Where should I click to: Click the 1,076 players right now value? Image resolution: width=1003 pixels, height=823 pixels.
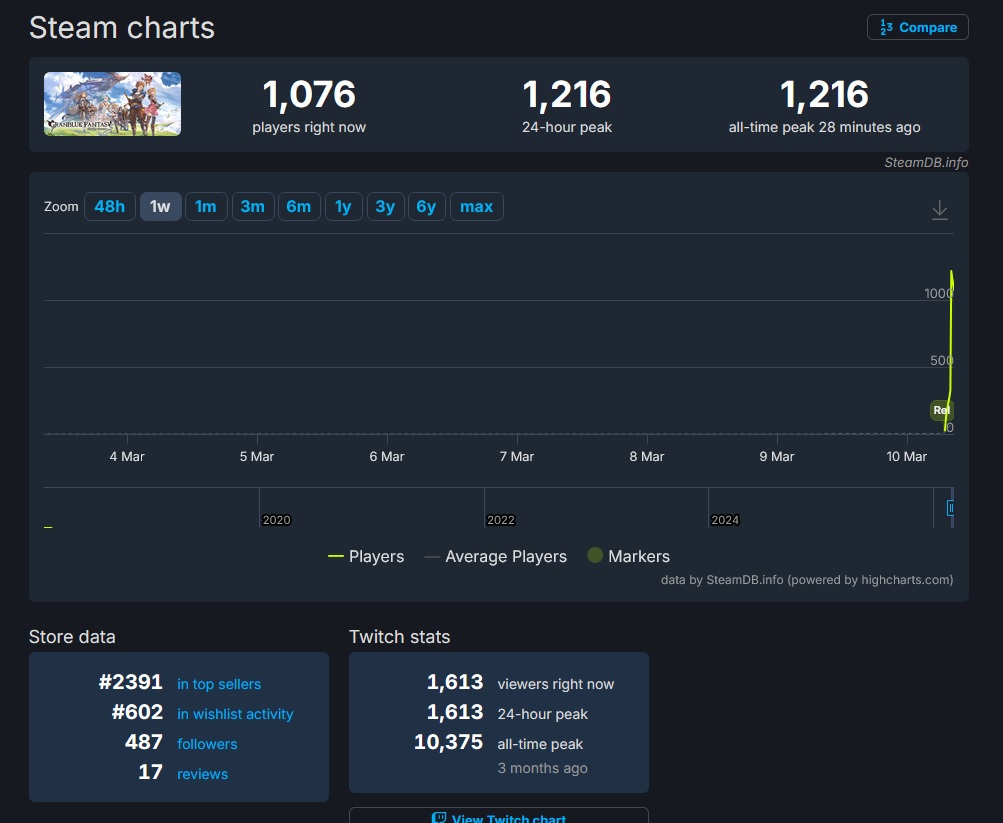pyautogui.click(x=309, y=95)
